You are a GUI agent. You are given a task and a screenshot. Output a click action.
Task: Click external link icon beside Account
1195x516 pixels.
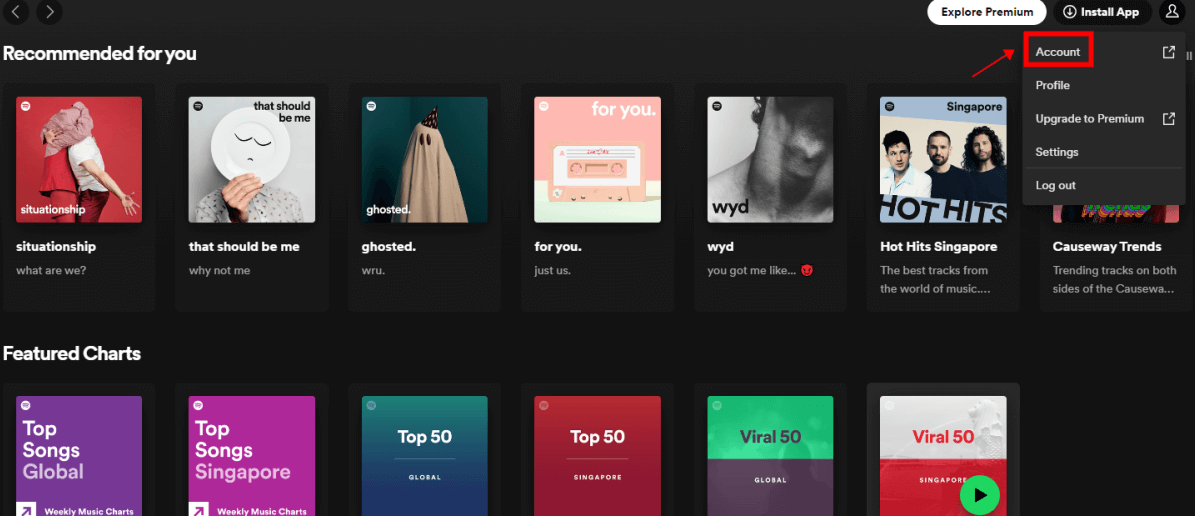(1168, 52)
